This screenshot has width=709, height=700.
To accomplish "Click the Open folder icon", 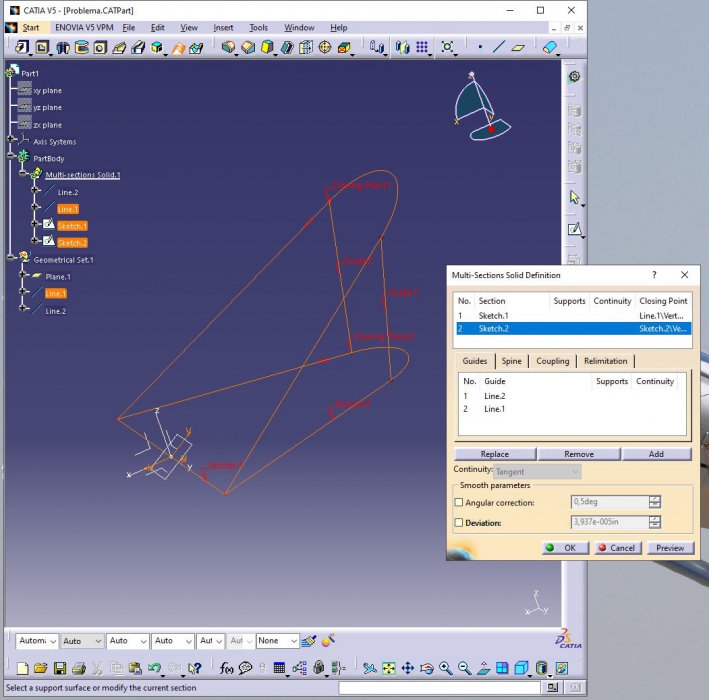I will [41, 668].
